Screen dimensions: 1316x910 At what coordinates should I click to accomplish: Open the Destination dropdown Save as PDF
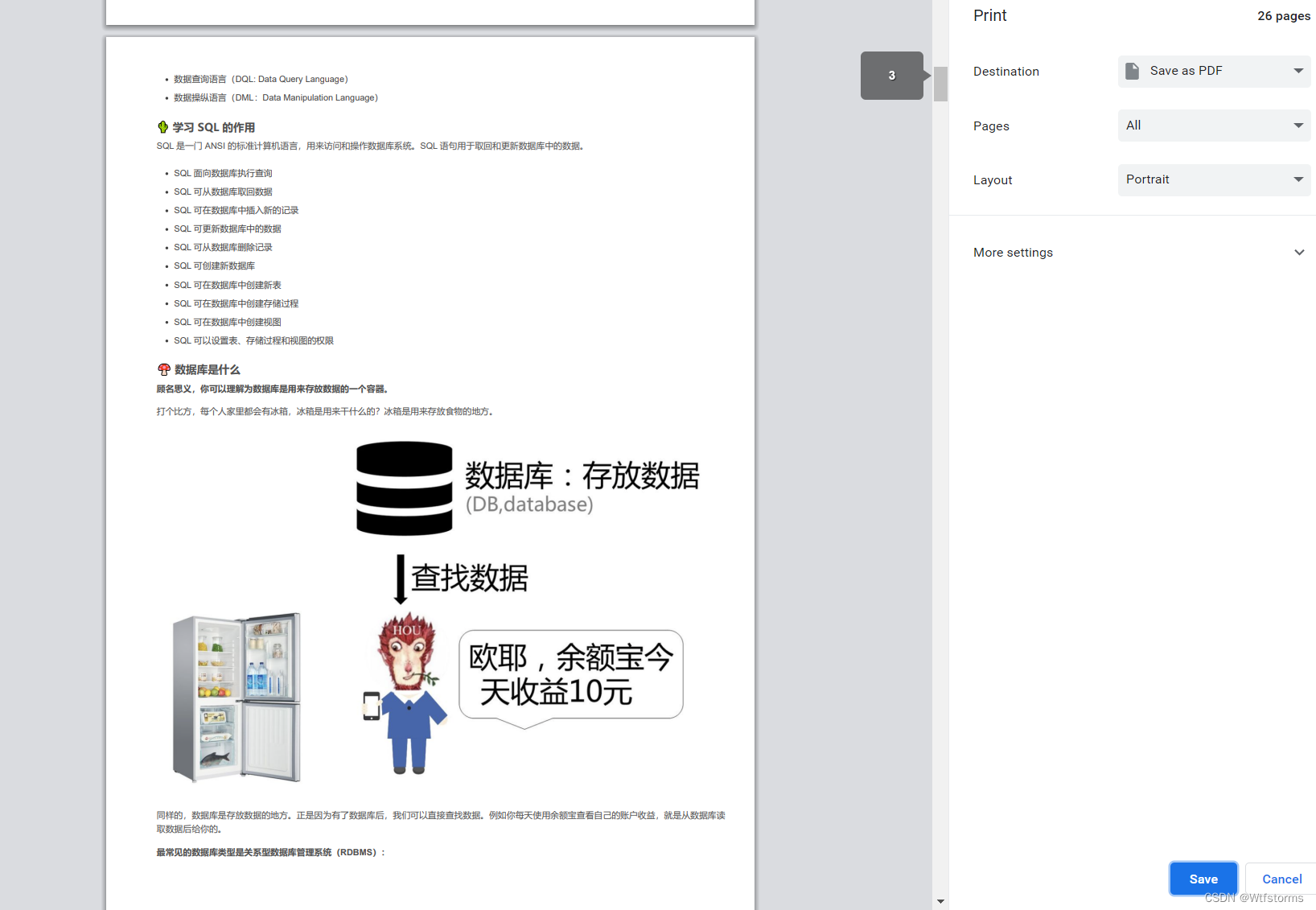1214,71
